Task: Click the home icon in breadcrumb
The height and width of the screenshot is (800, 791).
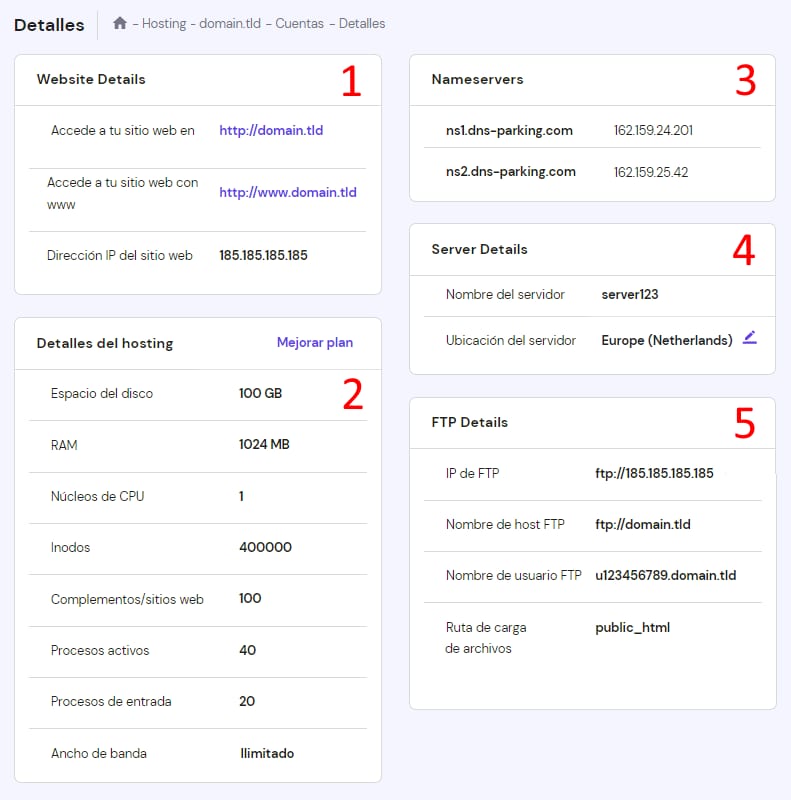Action: pyautogui.click(x=120, y=23)
